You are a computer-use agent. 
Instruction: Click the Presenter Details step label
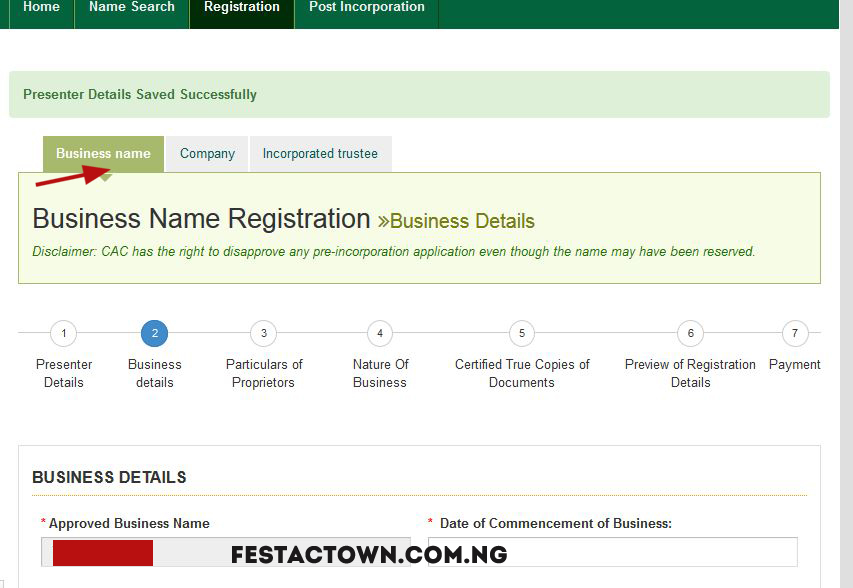click(64, 373)
